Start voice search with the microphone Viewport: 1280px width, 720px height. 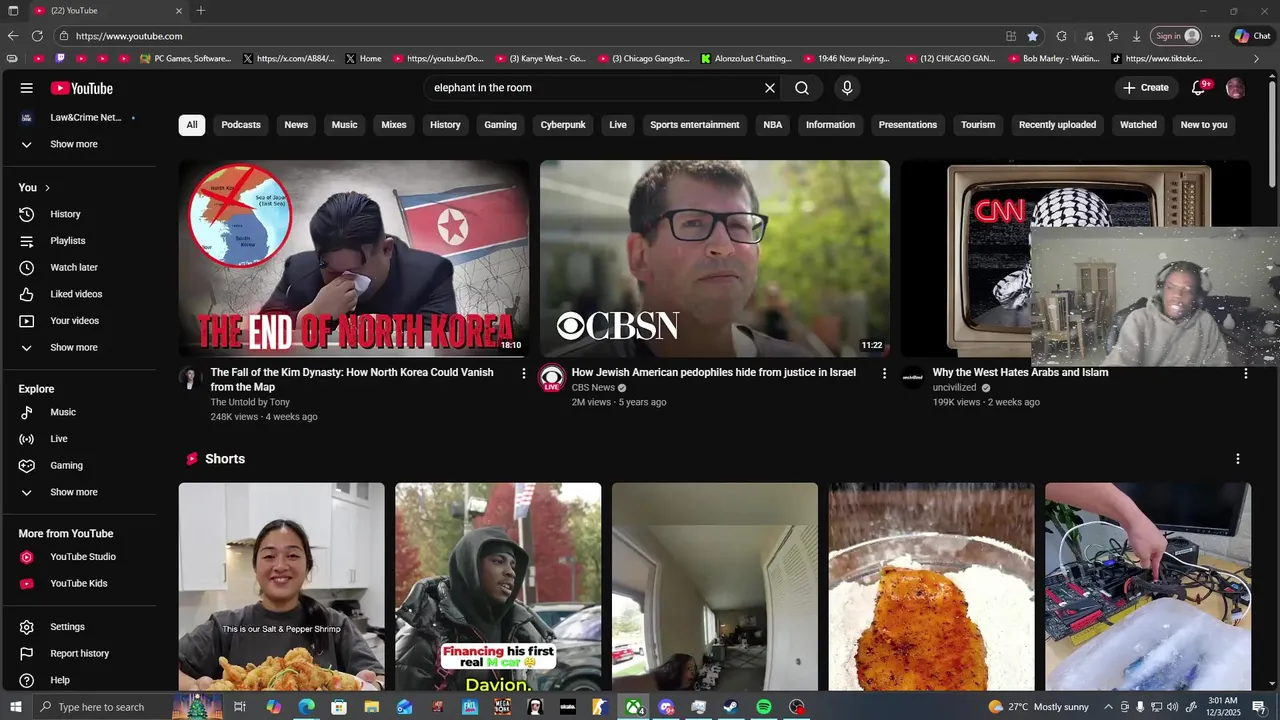coord(847,88)
